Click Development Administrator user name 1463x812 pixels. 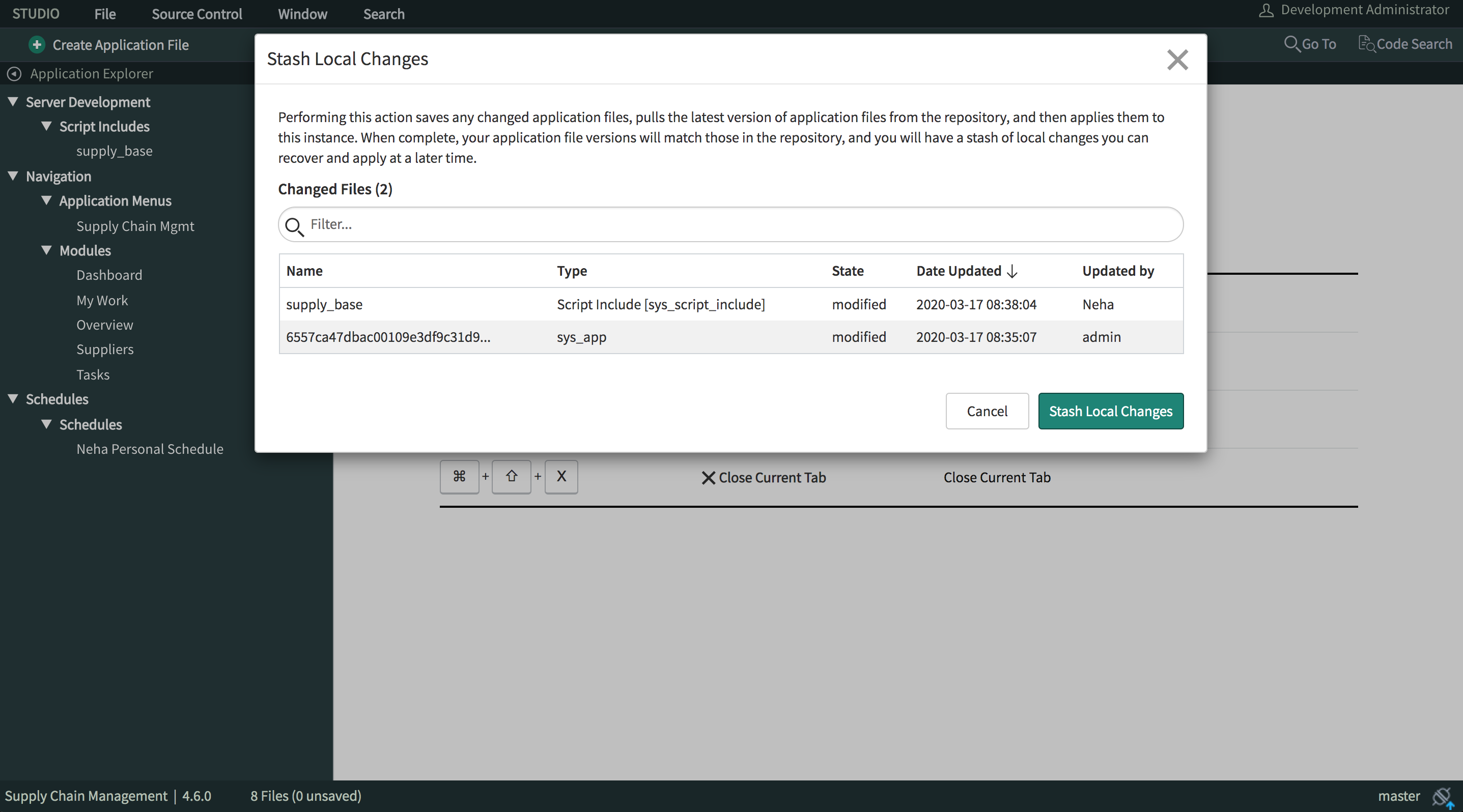click(x=1365, y=10)
